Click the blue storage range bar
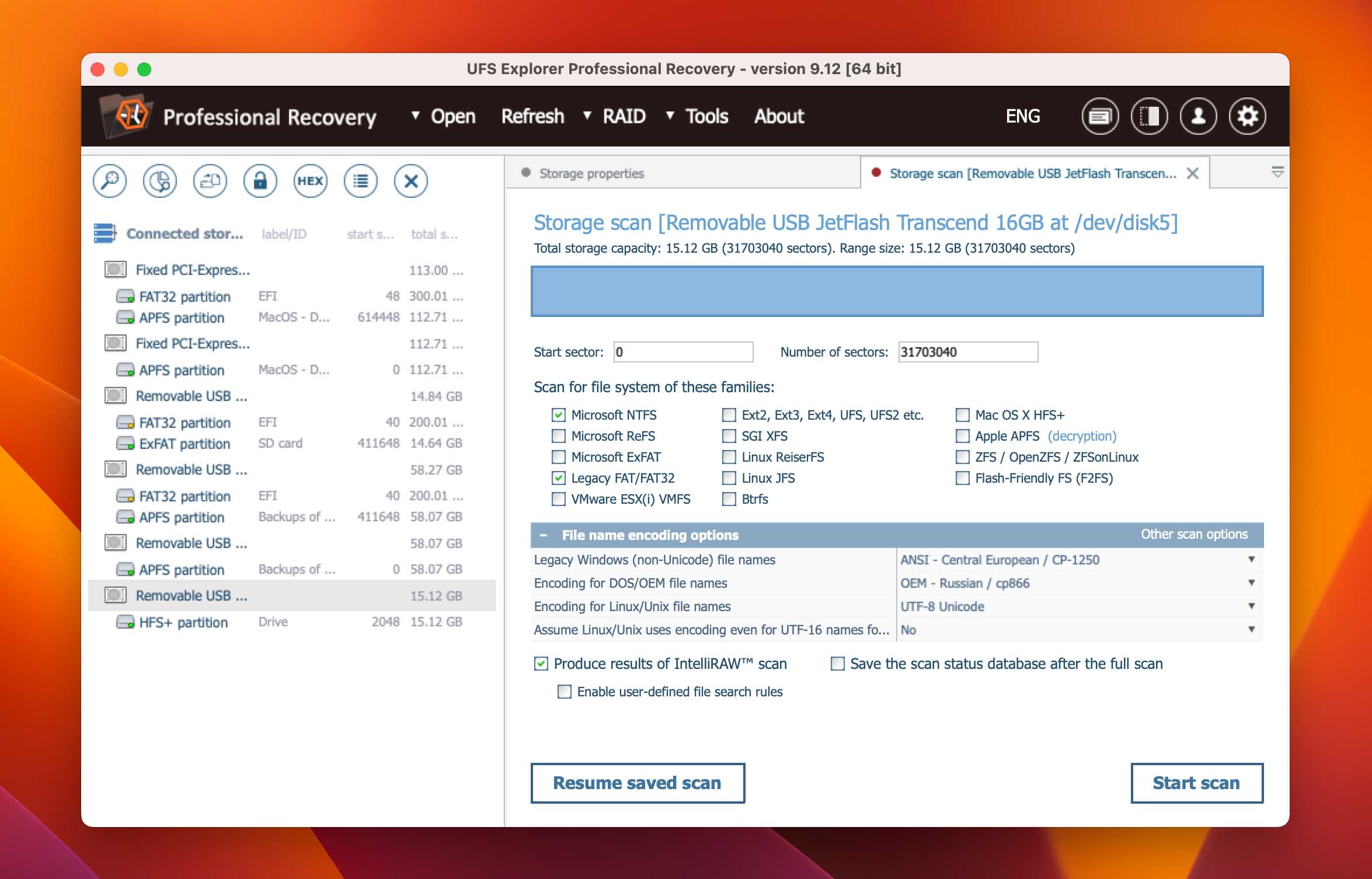This screenshot has width=1372, height=879. [897, 291]
